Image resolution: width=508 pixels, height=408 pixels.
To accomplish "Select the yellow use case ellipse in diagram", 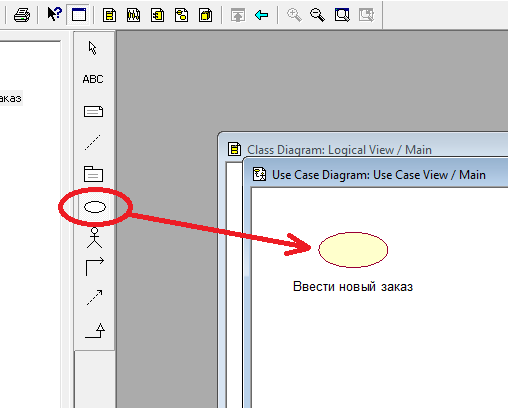I will [x=353, y=250].
